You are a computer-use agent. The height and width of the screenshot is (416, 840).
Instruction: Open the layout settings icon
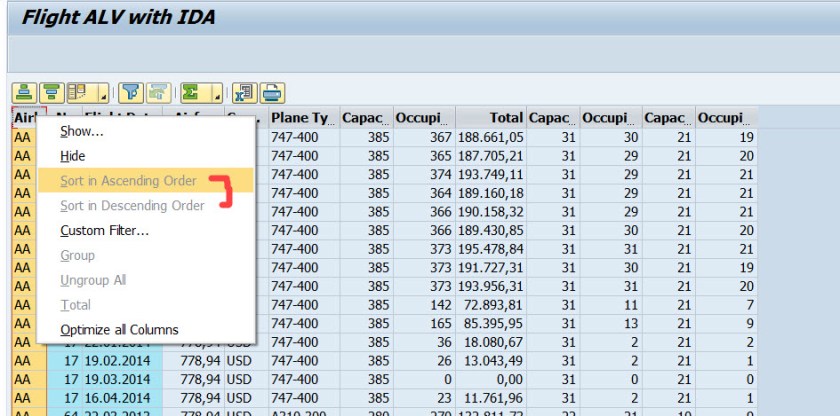coord(77,93)
